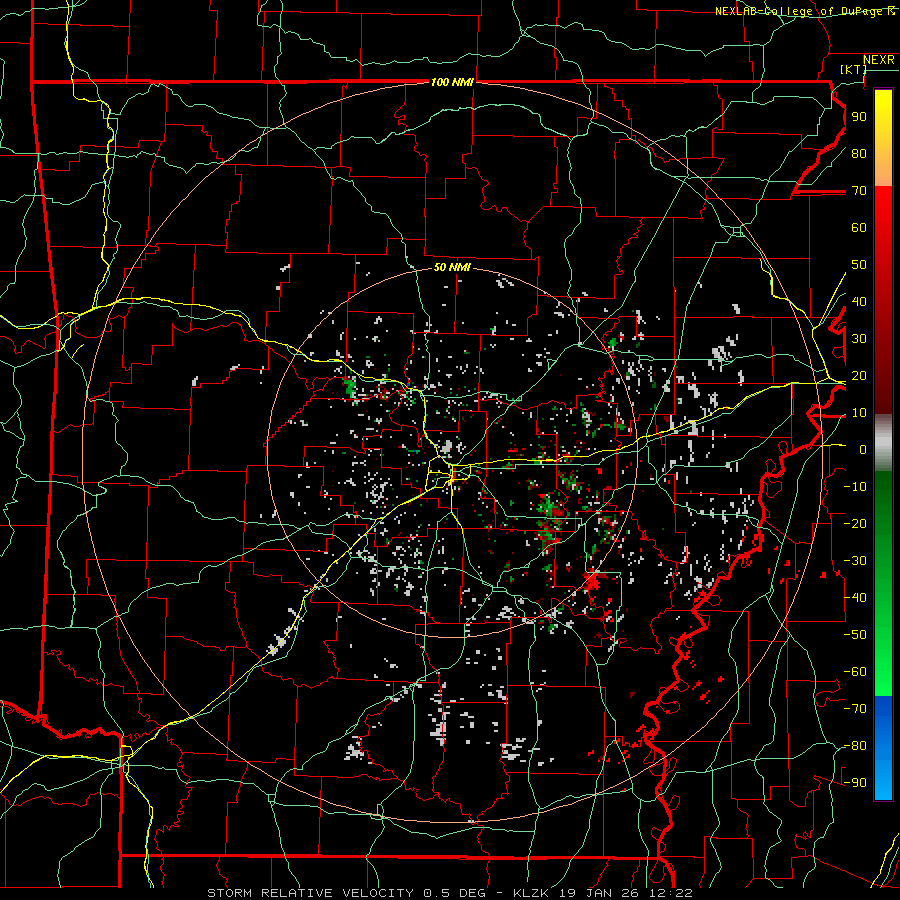
Task: Click the green segment of velocity scale
Action: [883, 583]
